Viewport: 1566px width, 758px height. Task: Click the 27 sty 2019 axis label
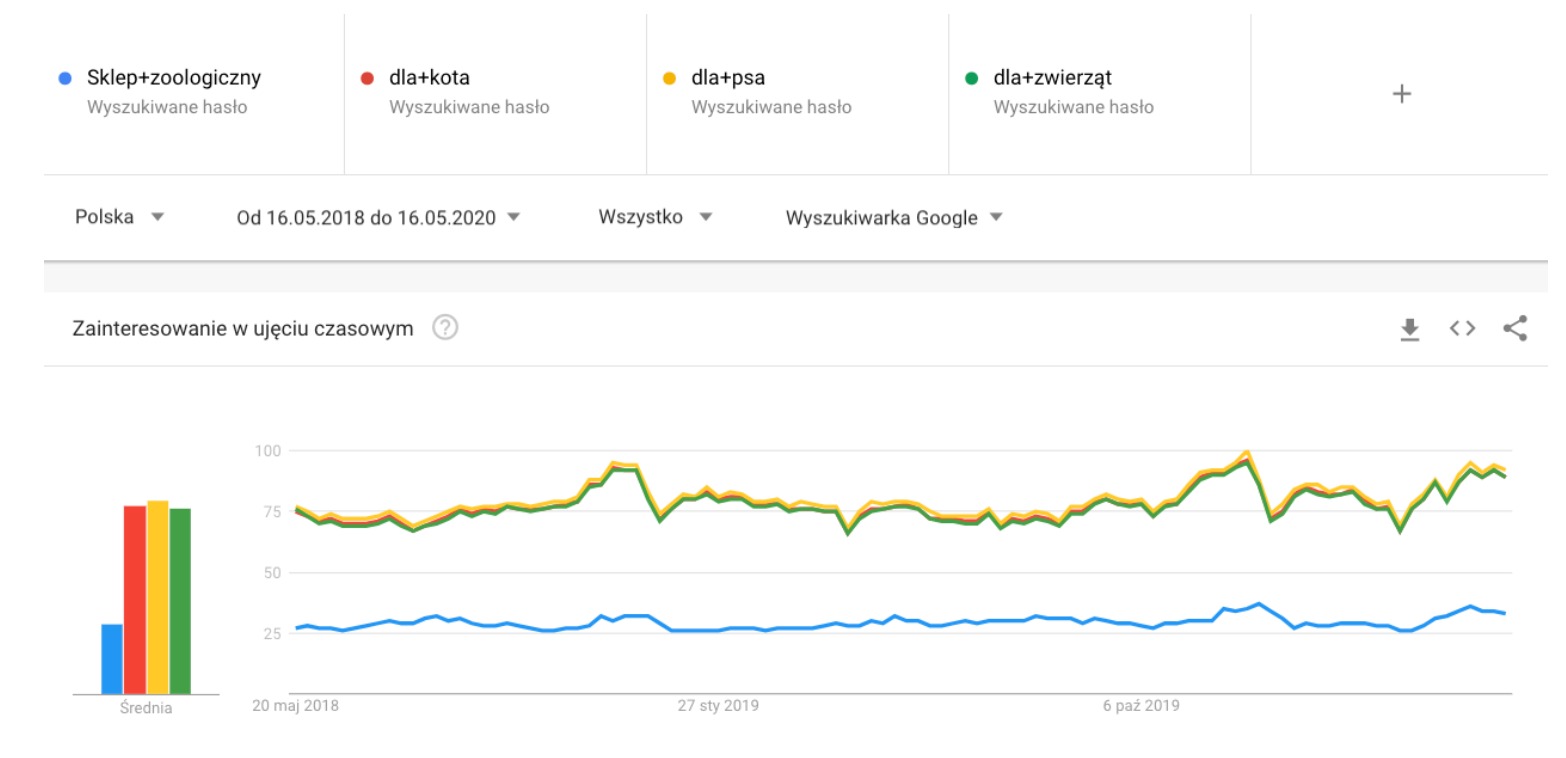tap(718, 706)
